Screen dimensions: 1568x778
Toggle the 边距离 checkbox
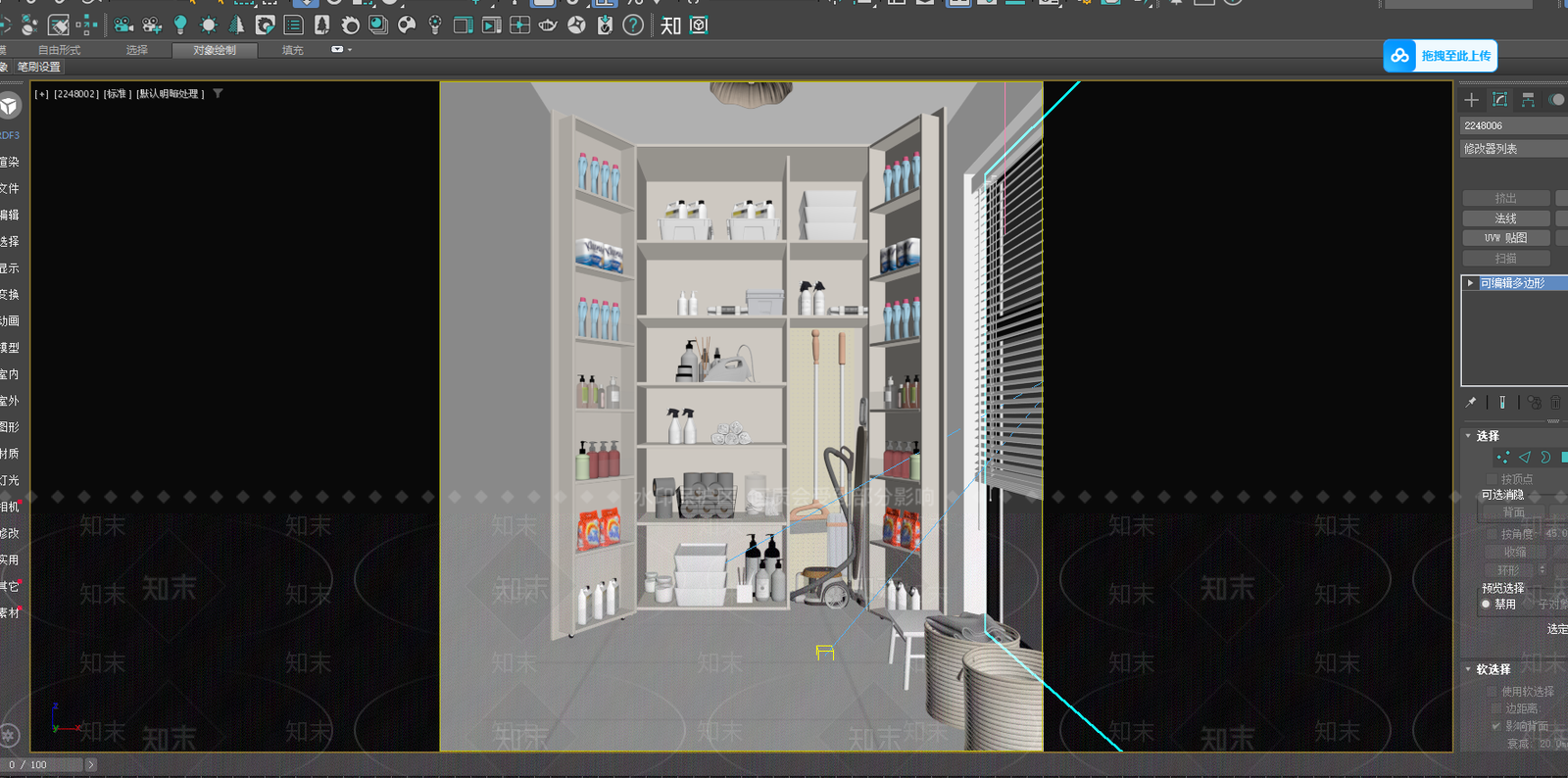(1495, 708)
